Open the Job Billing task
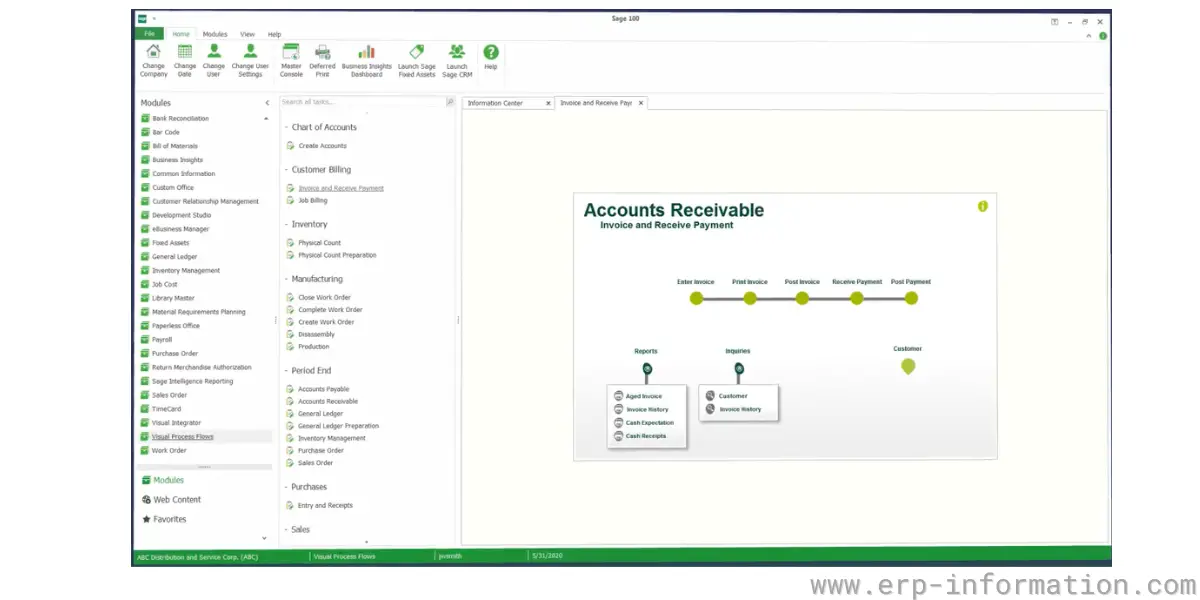 (312, 200)
